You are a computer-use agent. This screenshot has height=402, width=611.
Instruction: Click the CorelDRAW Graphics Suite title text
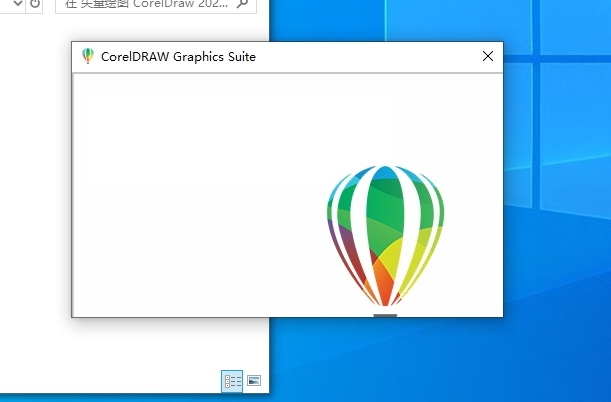(178, 57)
